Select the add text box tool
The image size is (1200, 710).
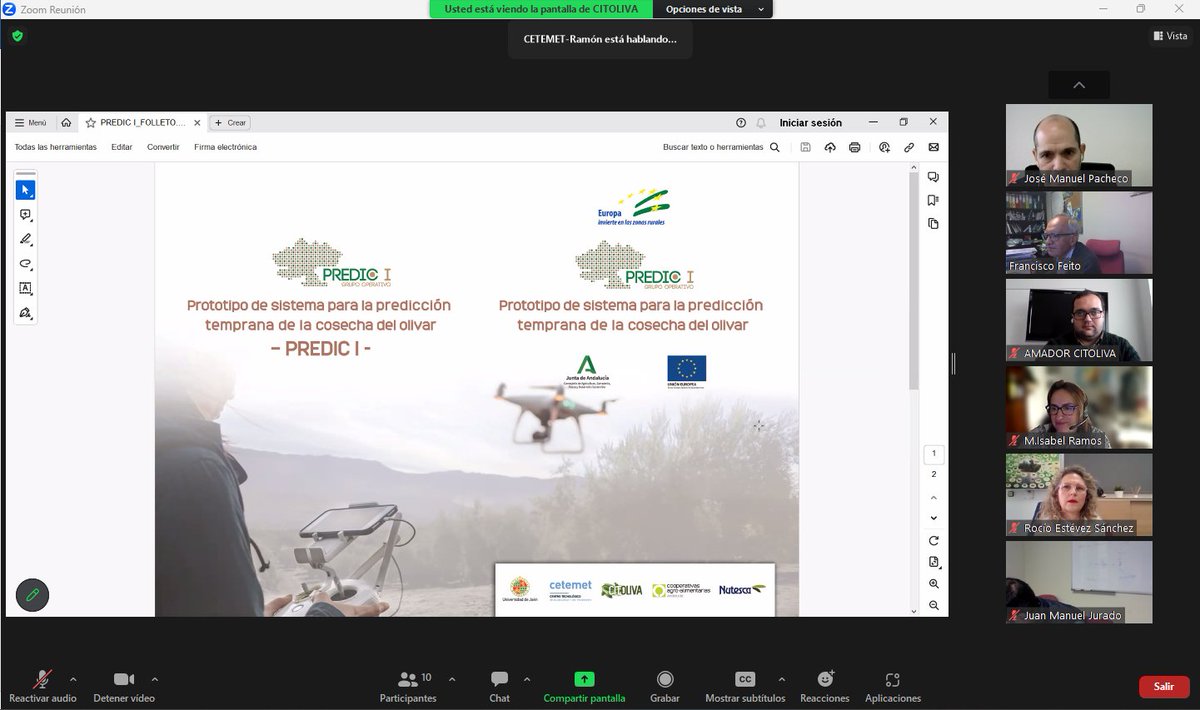pyautogui.click(x=26, y=288)
